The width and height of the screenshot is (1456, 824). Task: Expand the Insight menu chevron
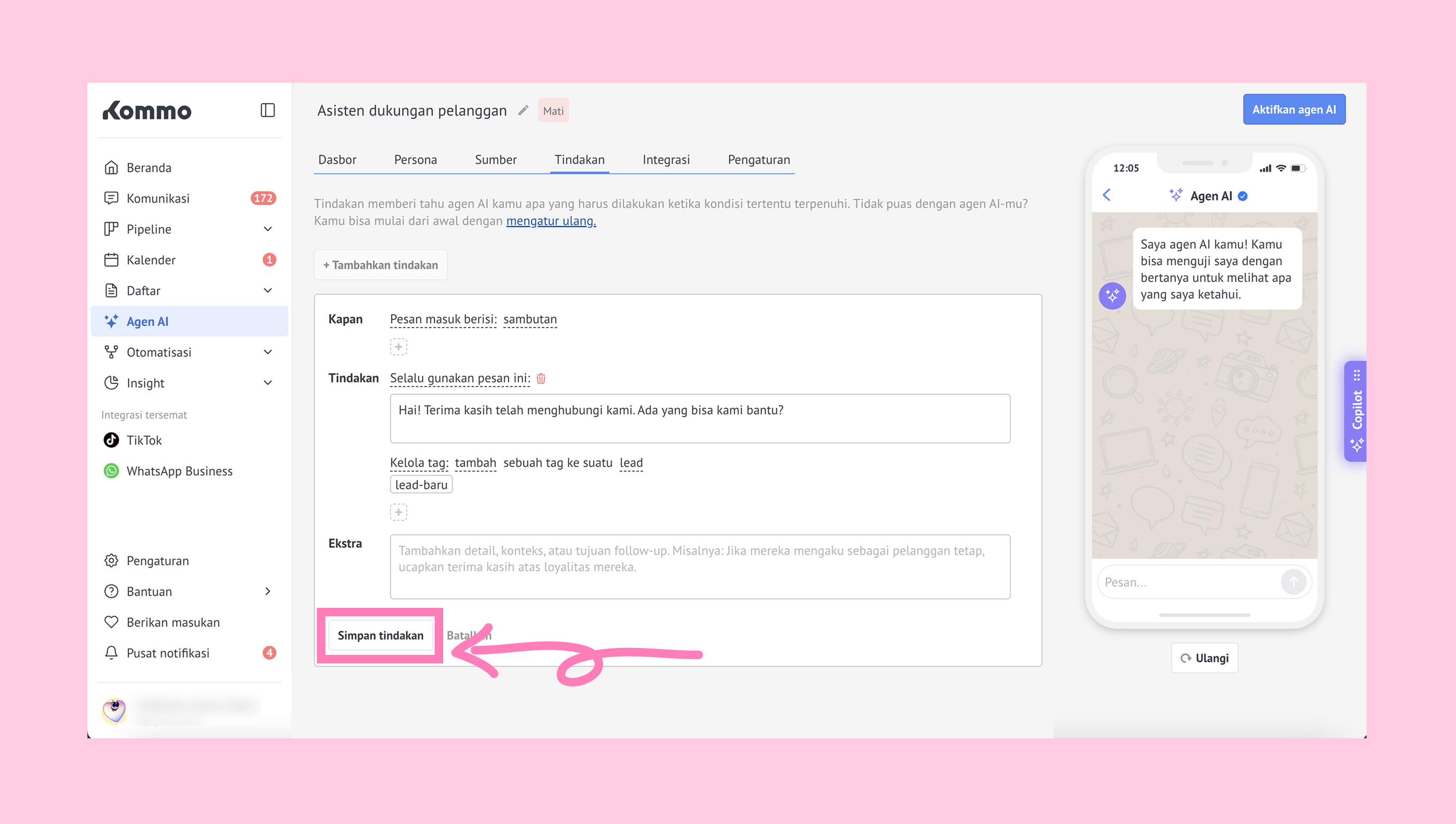click(268, 383)
